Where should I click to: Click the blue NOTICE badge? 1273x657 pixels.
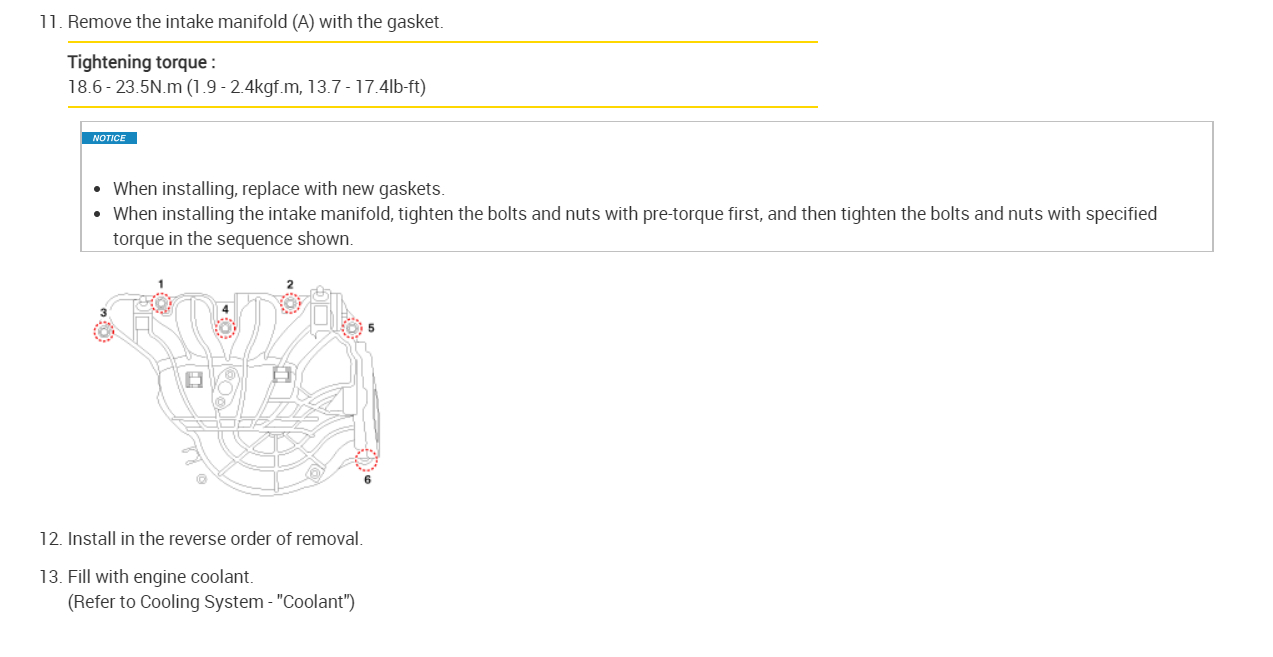coord(109,138)
